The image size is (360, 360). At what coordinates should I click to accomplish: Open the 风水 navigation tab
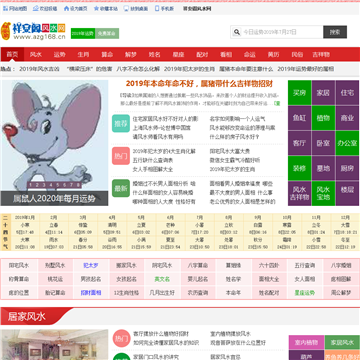point(36,54)
